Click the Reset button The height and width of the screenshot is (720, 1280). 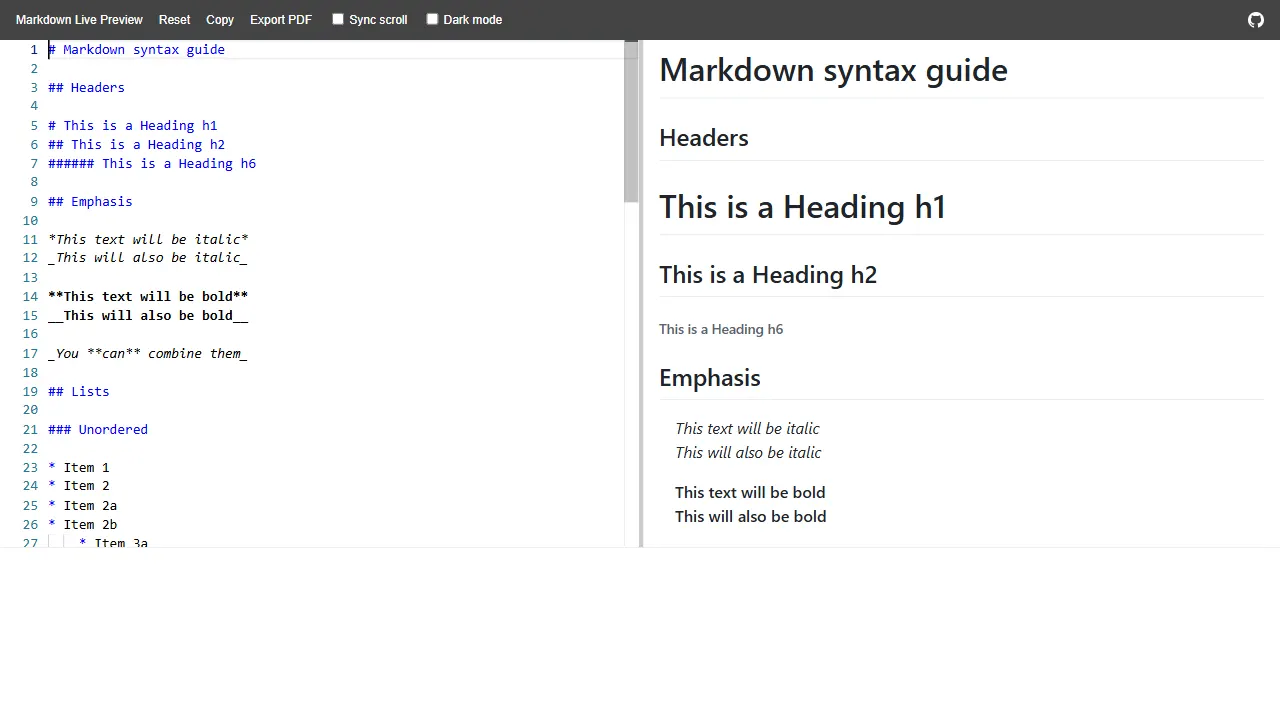pos(174,20)
